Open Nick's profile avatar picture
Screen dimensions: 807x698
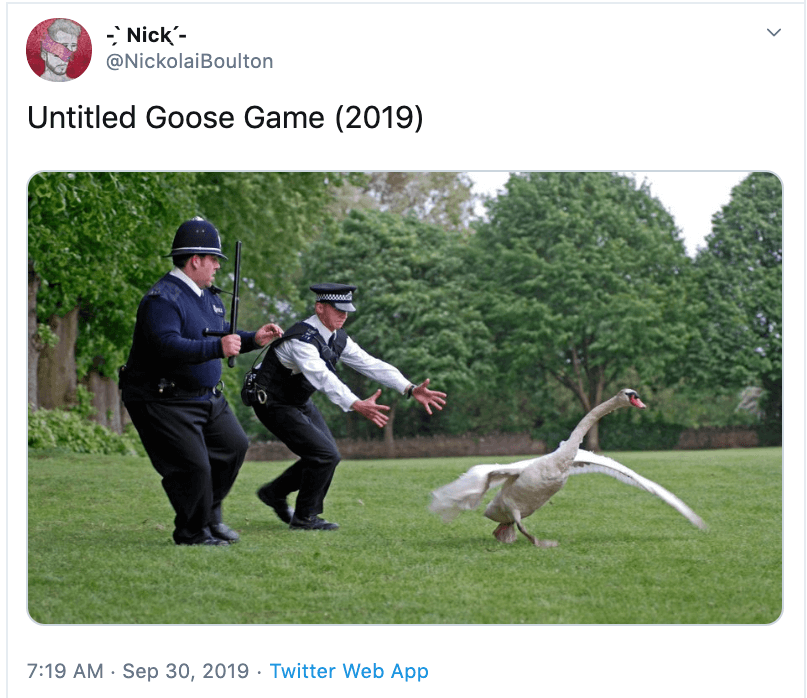pyautogui.click(x=59, y=50)
